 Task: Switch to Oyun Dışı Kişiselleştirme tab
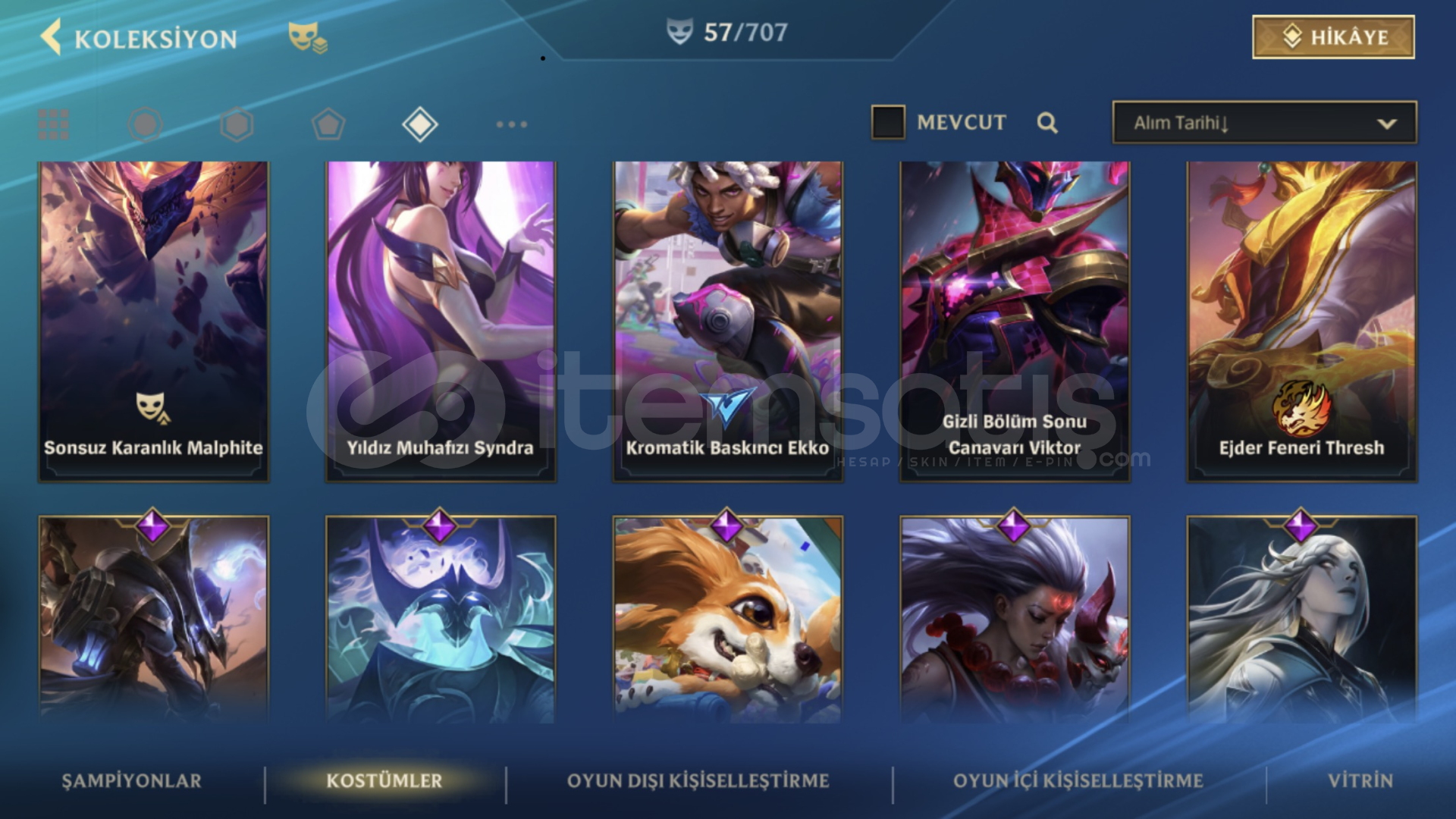point(698,780)
